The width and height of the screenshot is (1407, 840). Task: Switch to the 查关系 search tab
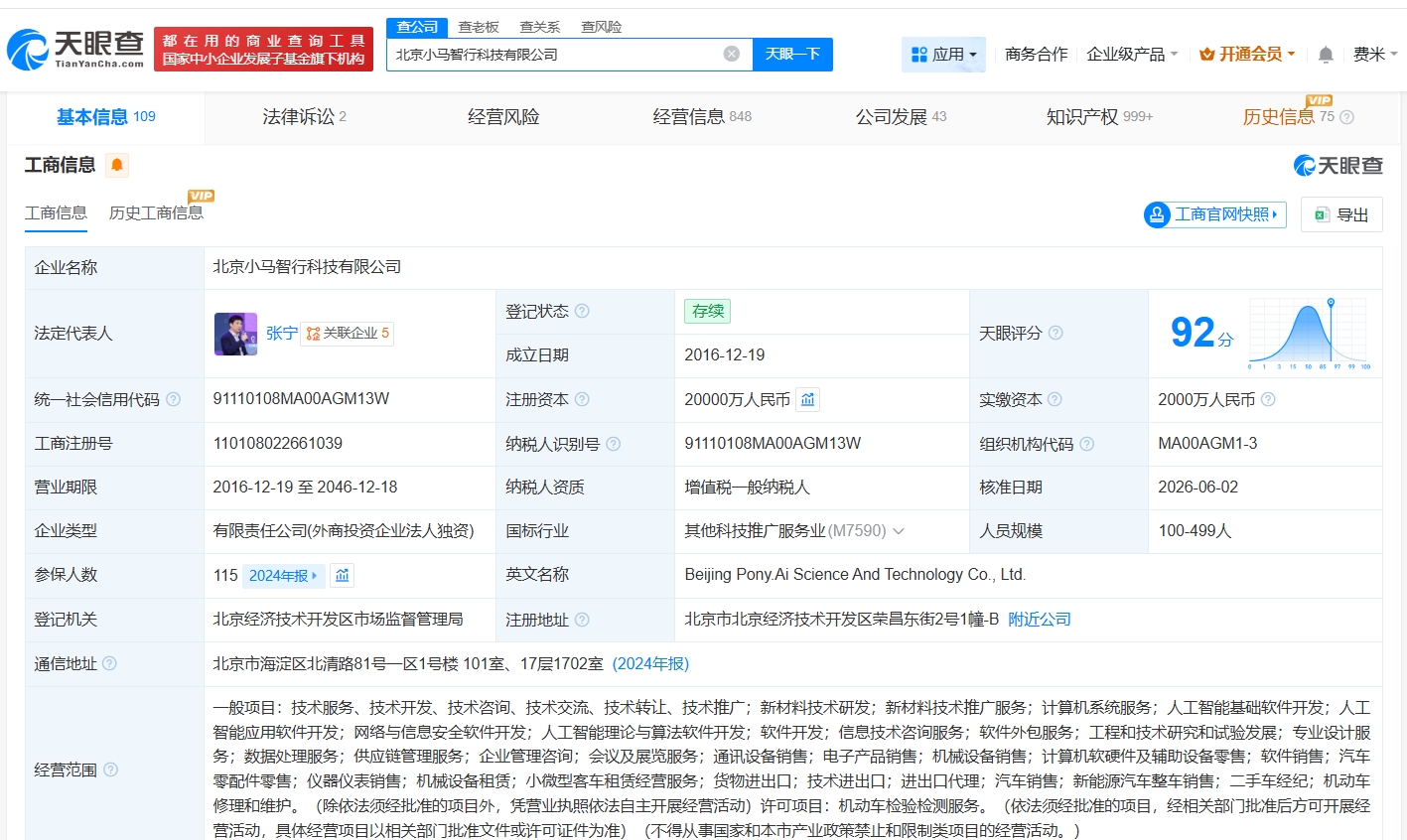540,27
